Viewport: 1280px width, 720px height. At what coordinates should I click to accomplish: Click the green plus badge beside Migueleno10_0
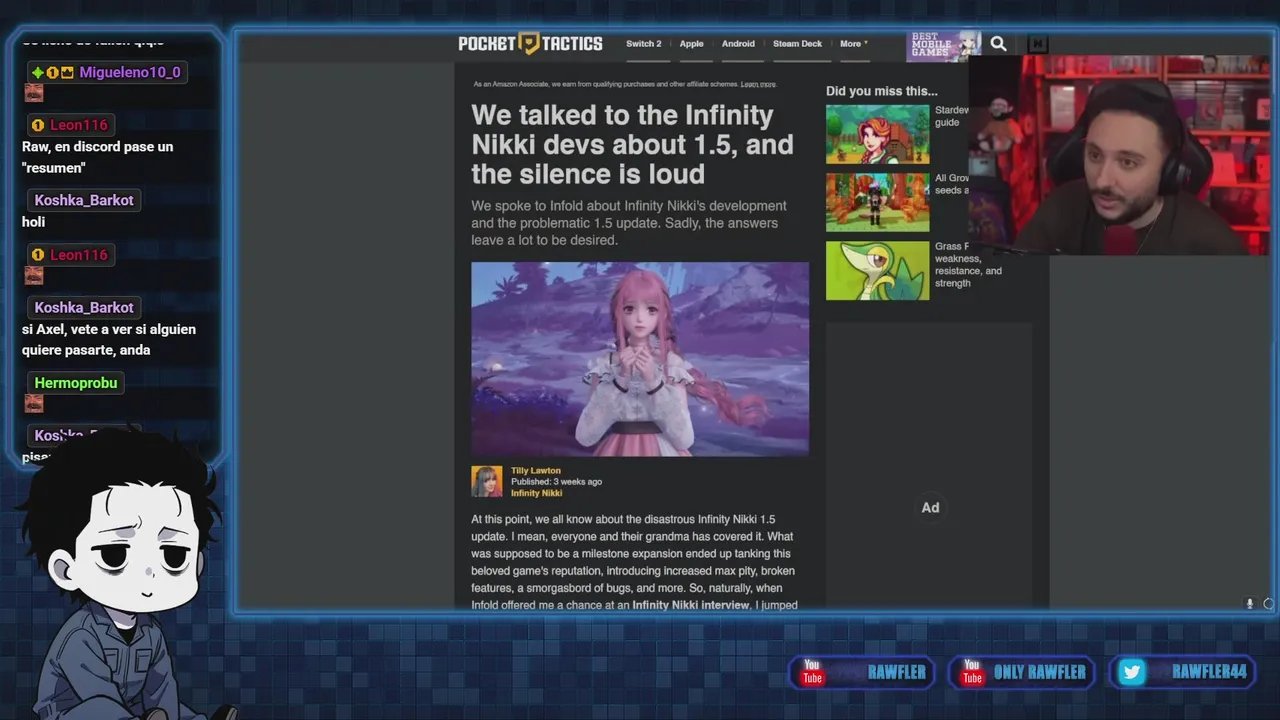(x=37, y=73)
